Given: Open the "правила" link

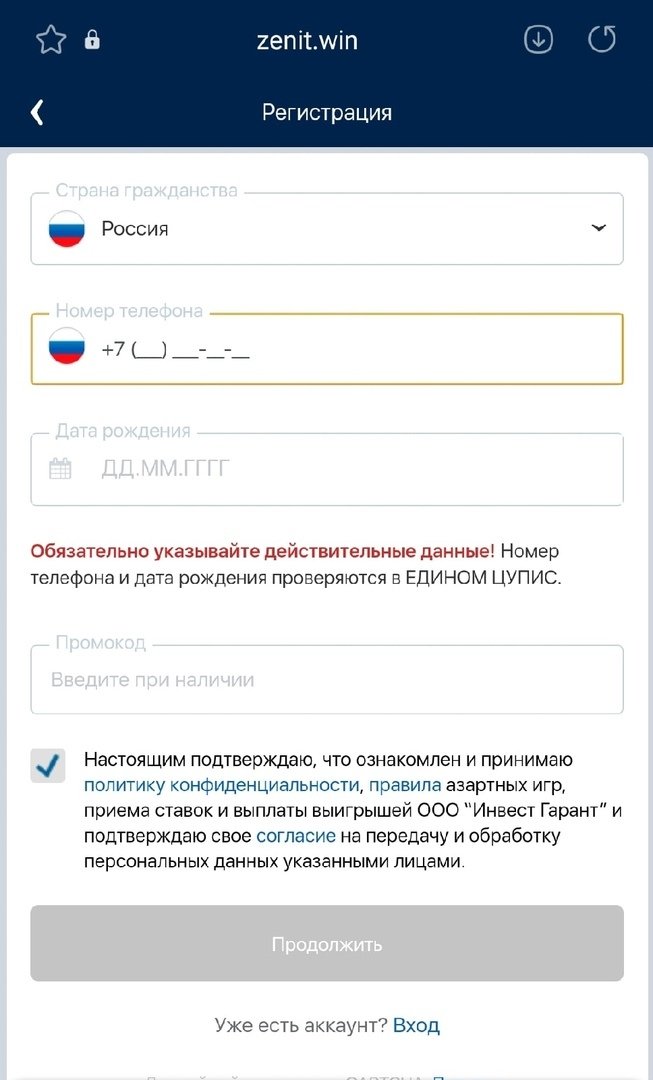Looking at the screenshot, I should pos(405,784).
